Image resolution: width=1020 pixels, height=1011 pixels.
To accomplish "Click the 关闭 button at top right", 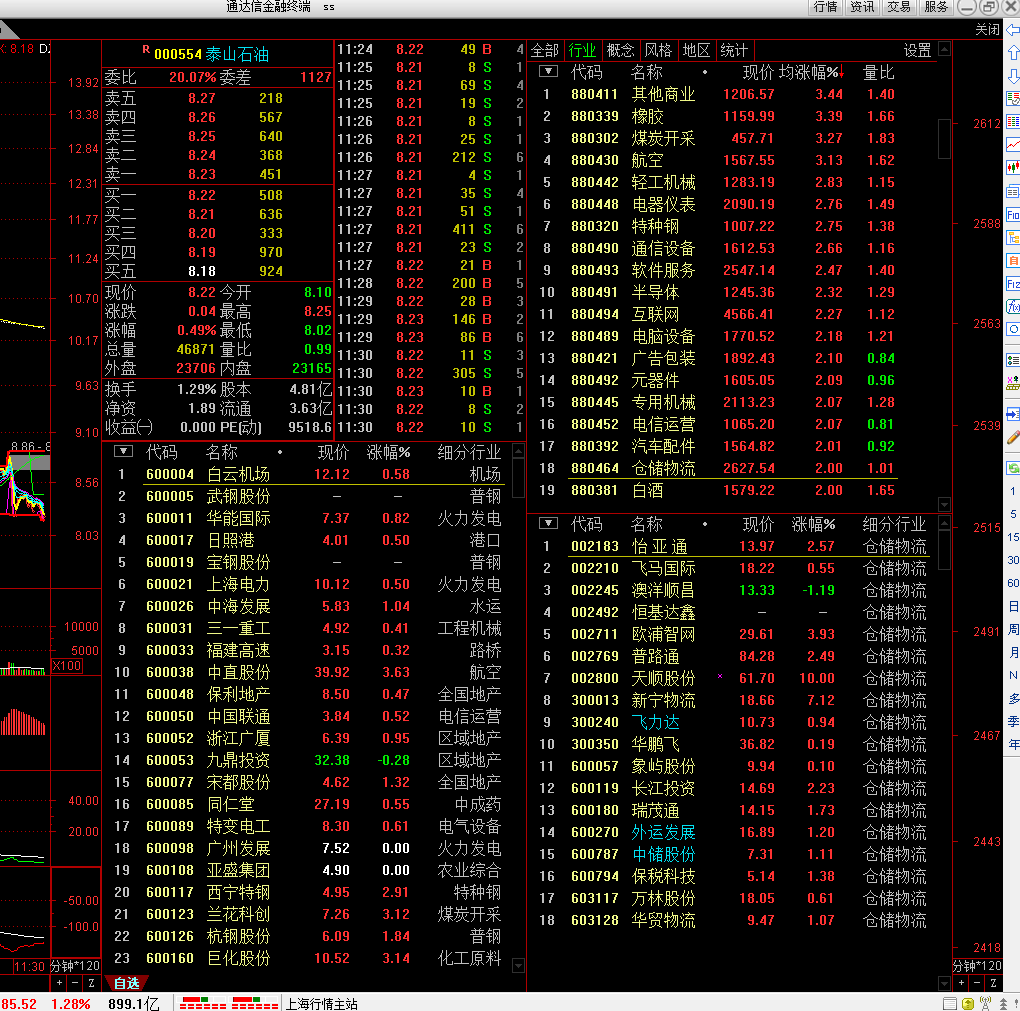I will point(986,29).
